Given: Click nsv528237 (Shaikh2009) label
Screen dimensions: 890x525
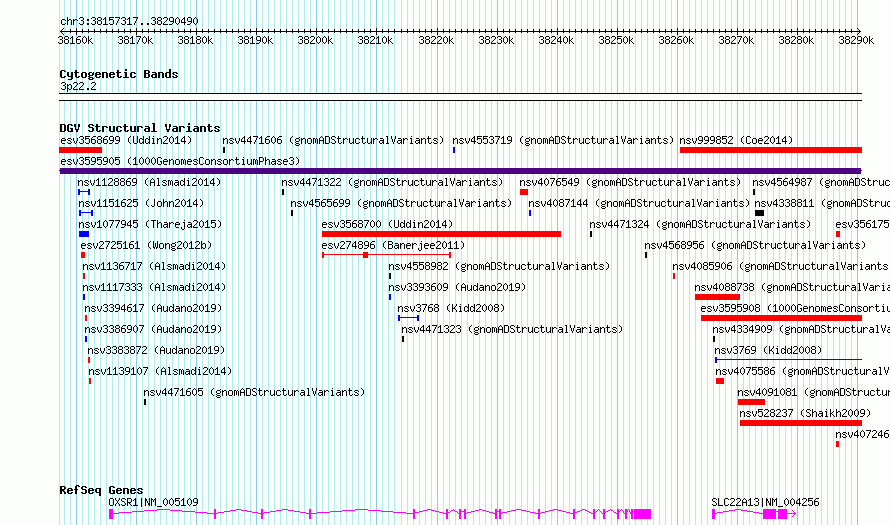Looking at the screenshot, I should [805, 413].
